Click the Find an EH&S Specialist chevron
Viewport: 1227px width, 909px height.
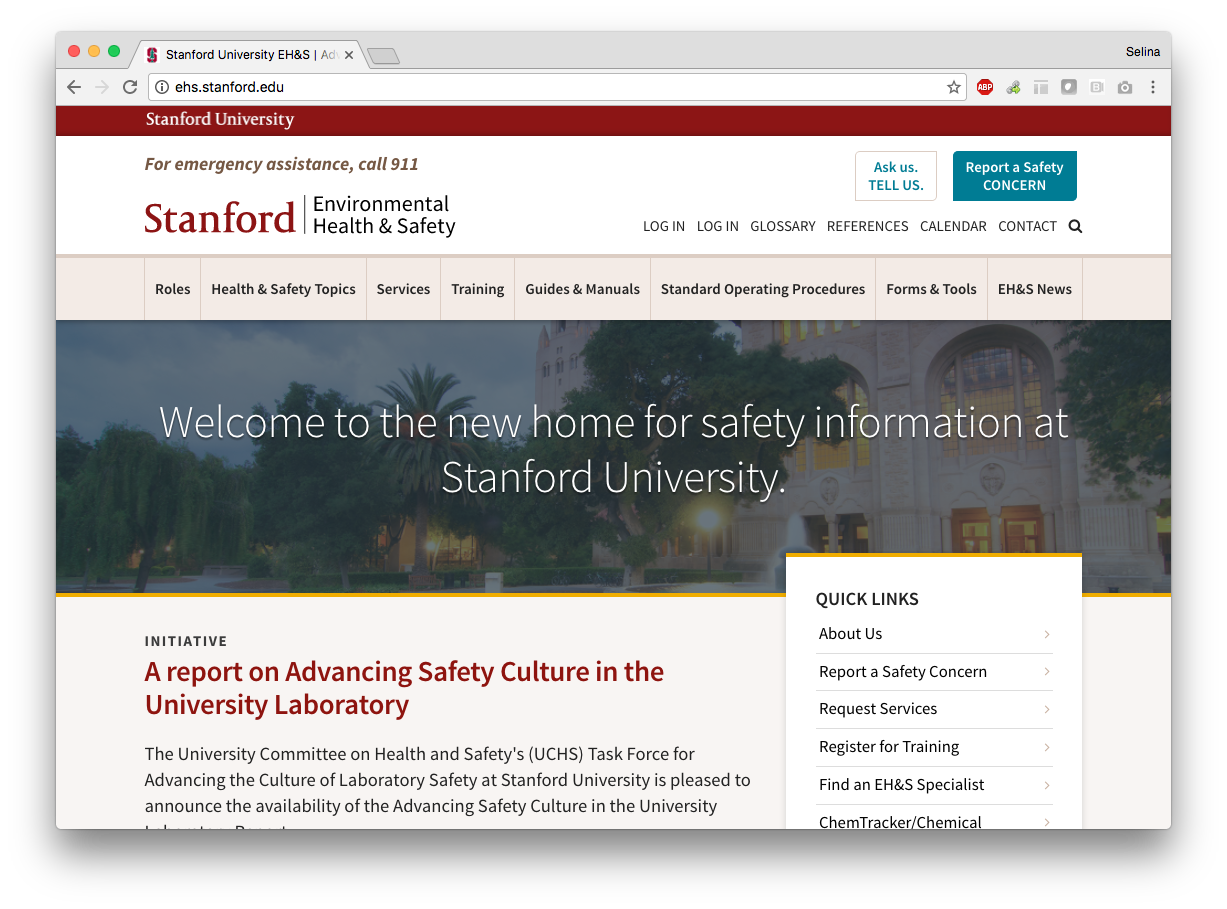[x=1047, y=785]
